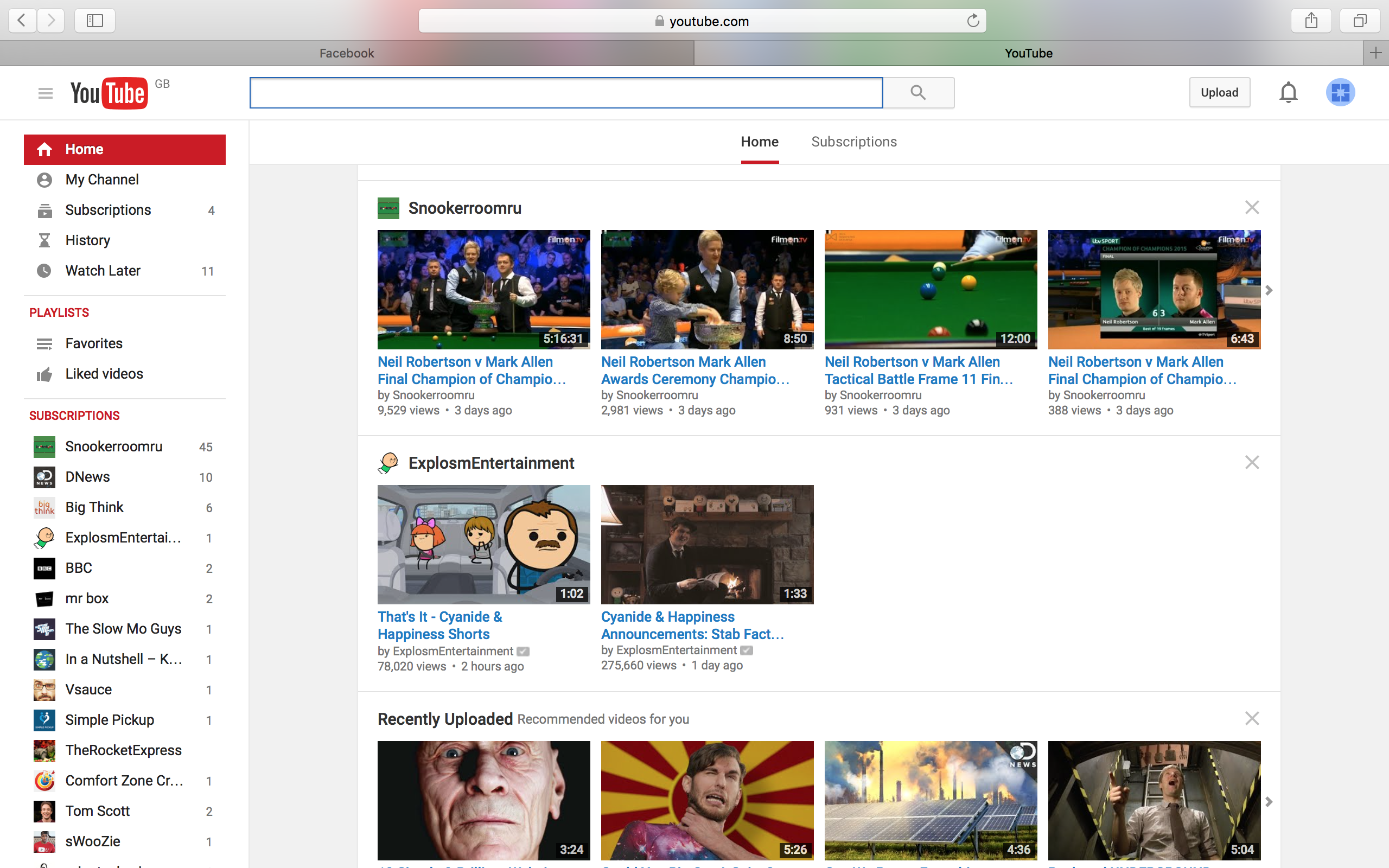Dismiss the Snookerroomru section
The height and width of the screenshot is (868, 1389).
coord(1252,207)
